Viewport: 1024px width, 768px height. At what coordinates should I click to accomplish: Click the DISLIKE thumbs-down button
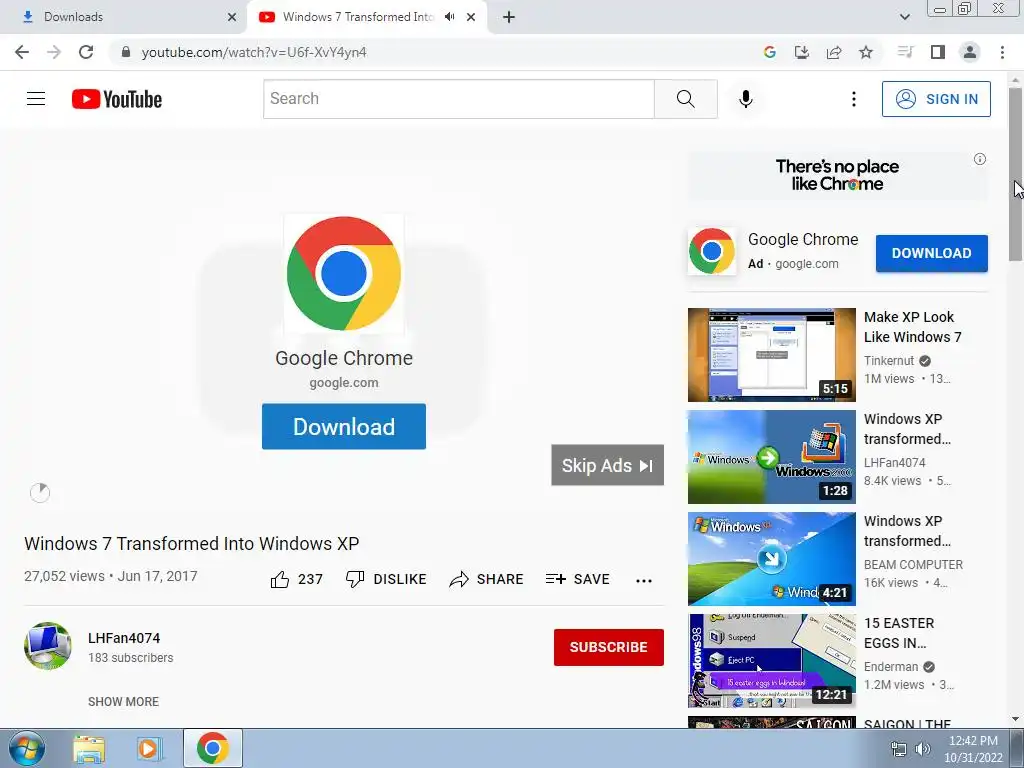point(386,579)
